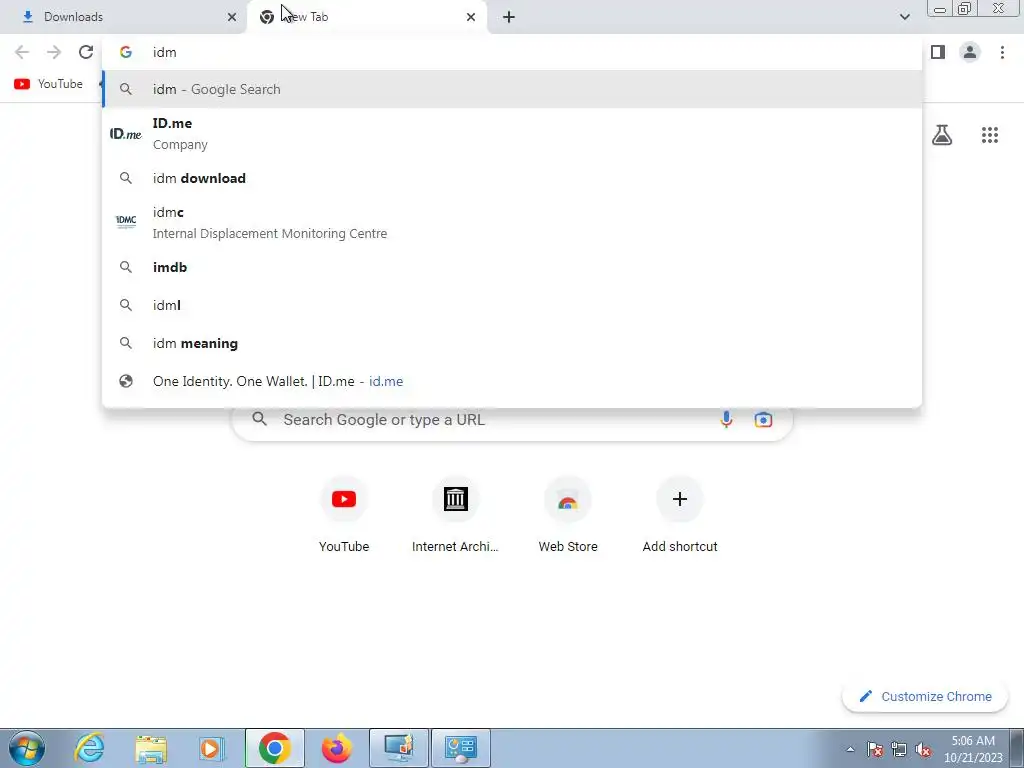The height and width of the screenshot is (768, 1024).
Task: Open the Chrome side panel
Action: pyautogui.click(x=938, y=52)
